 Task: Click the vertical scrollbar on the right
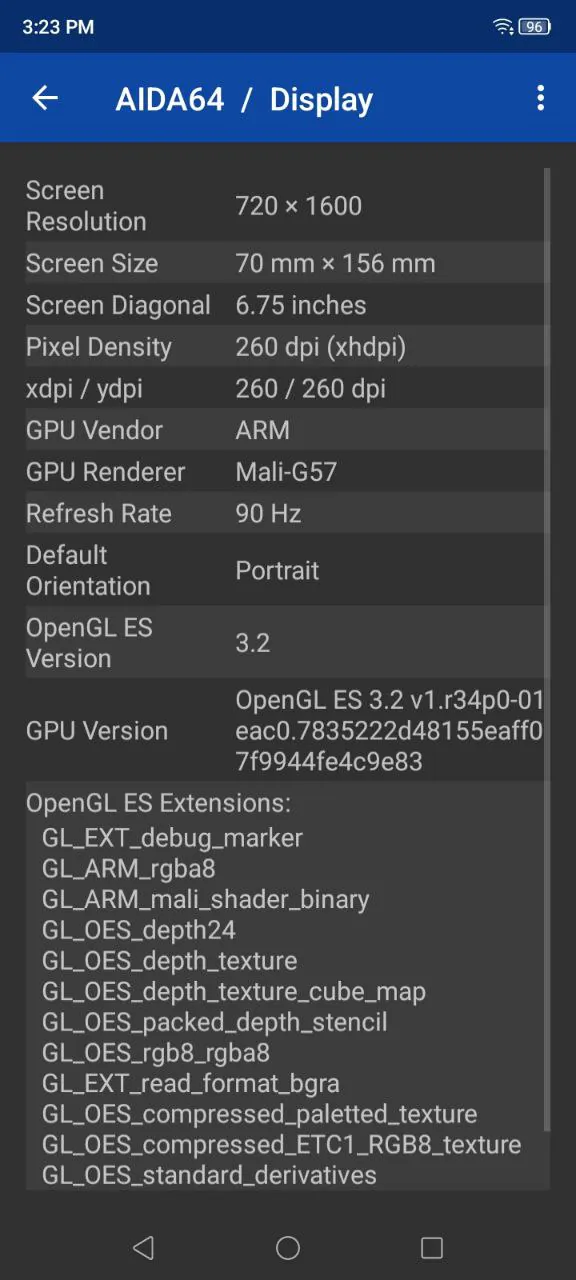[x=547, y=650]
